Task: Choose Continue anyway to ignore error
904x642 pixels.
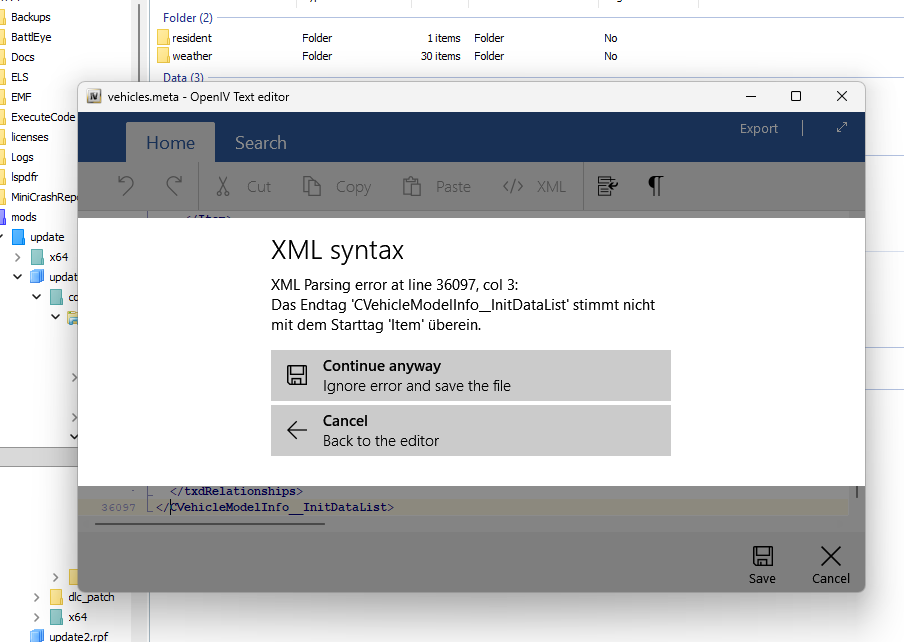Action: coord(471,375)
